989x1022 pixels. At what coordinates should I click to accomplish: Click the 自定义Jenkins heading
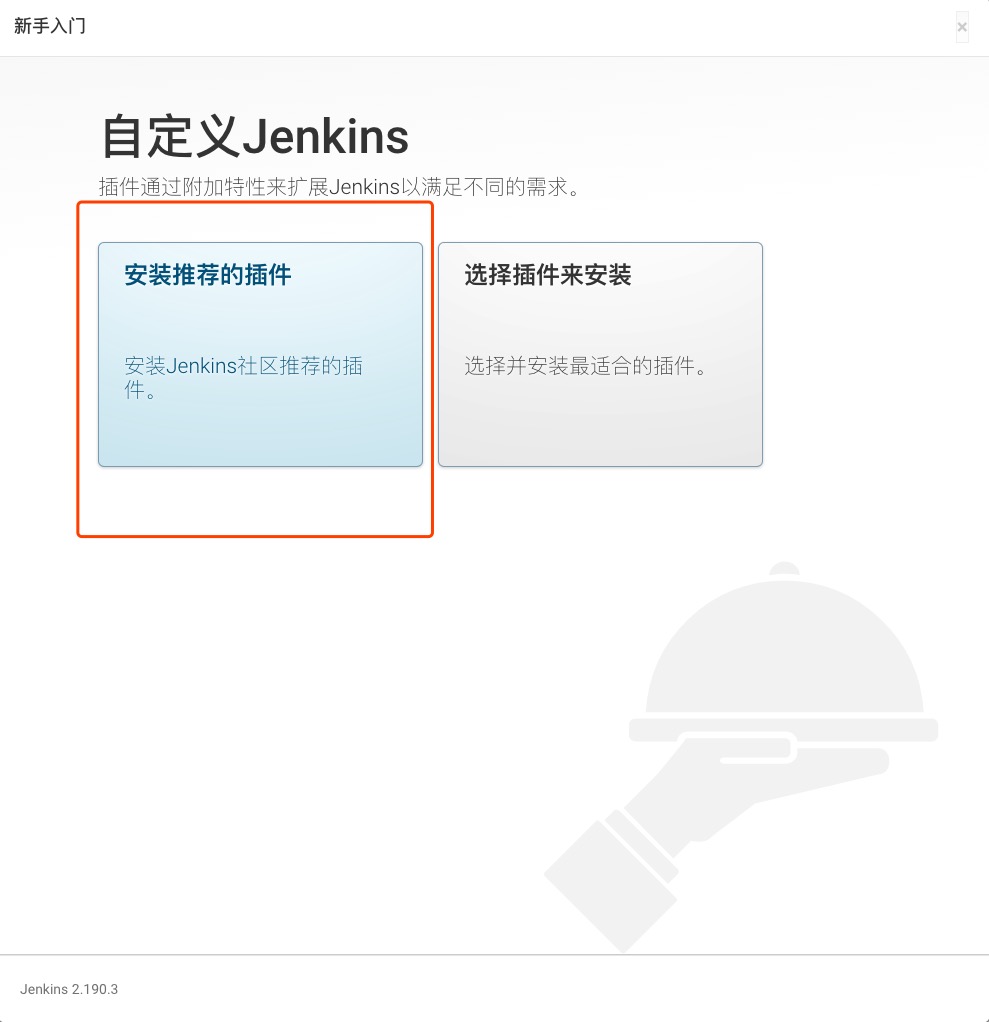tap(255, 136)
